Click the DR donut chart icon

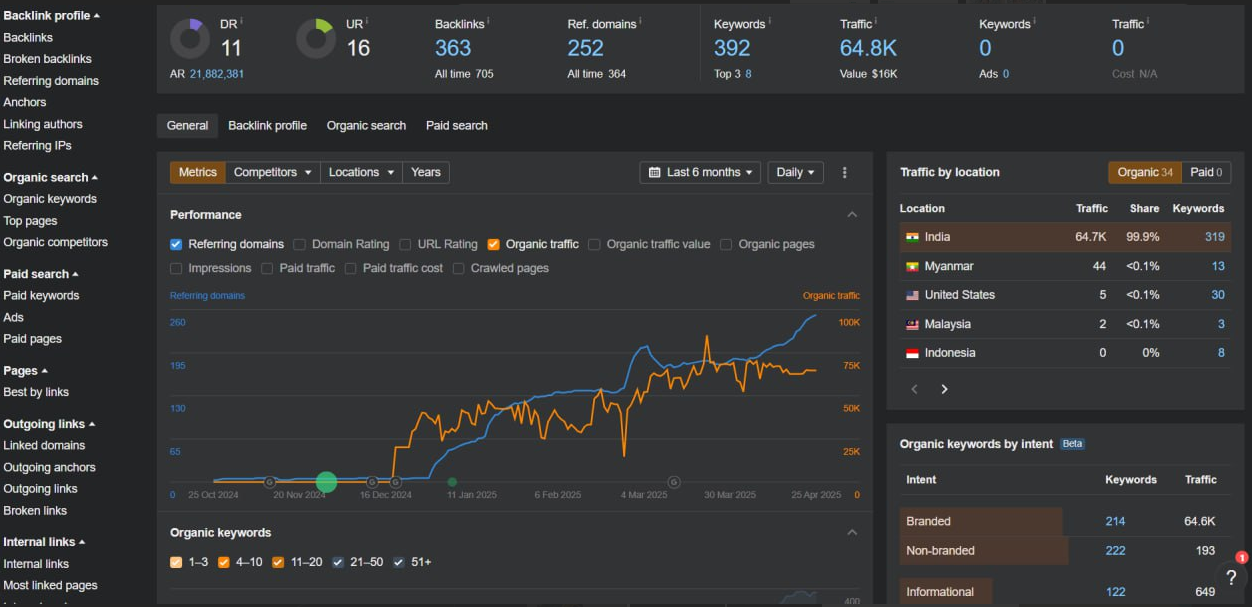click(190, 39)
